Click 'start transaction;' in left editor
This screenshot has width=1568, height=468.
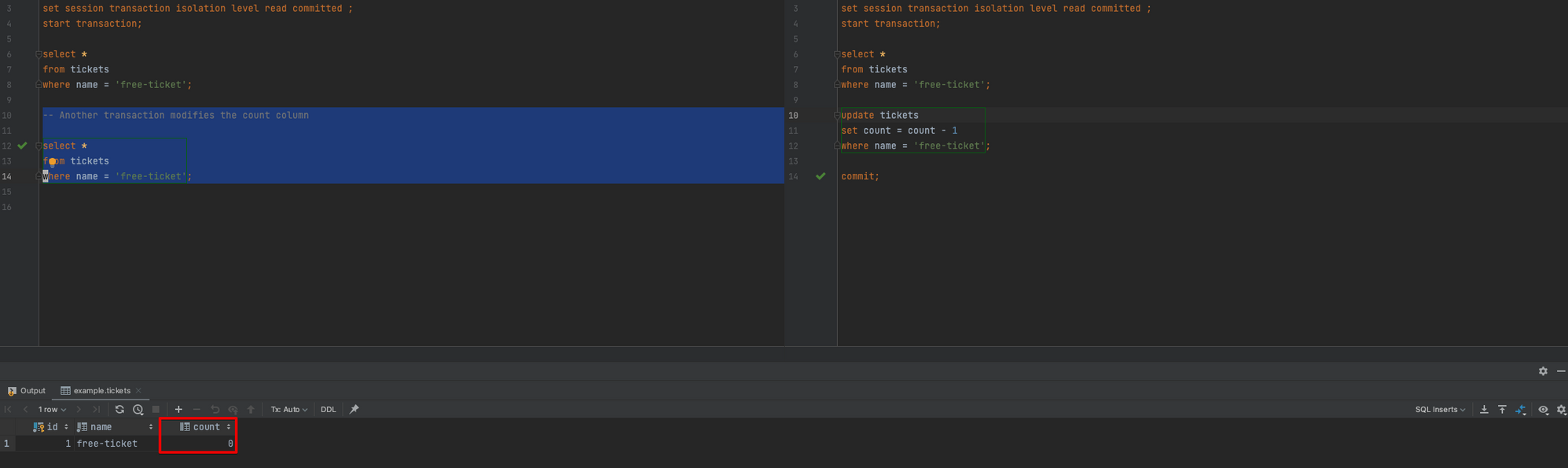tap(92, 24)
